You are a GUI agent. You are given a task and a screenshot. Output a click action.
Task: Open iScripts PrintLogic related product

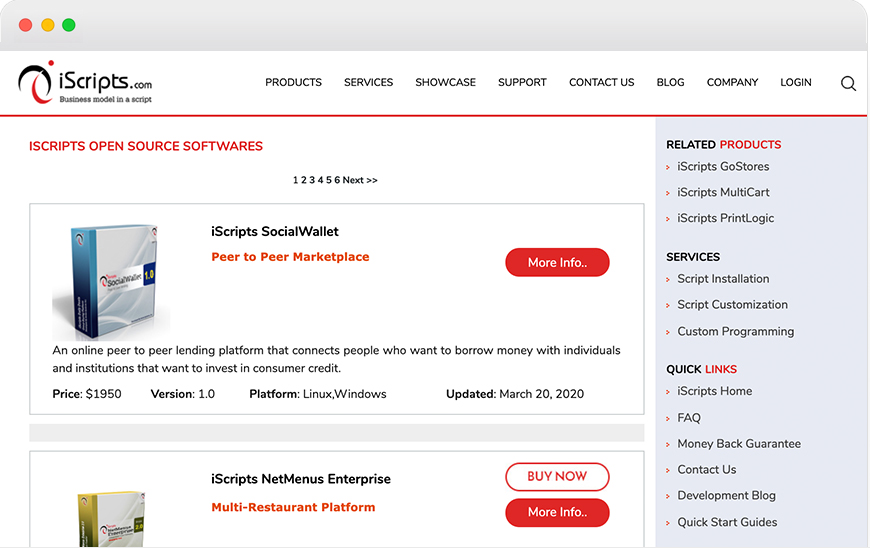point(725,219)
